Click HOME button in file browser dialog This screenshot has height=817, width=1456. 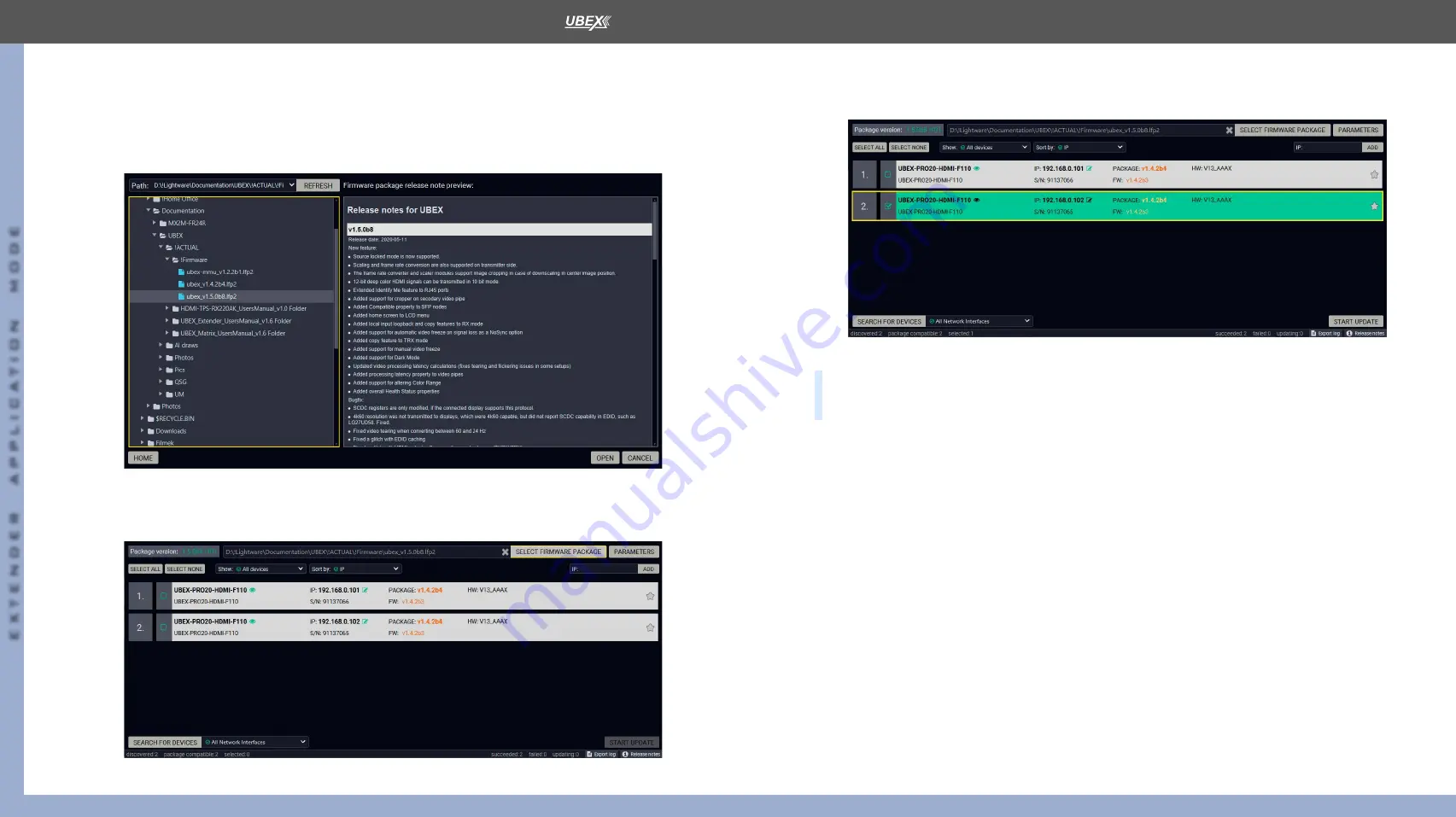coord(143,458)
